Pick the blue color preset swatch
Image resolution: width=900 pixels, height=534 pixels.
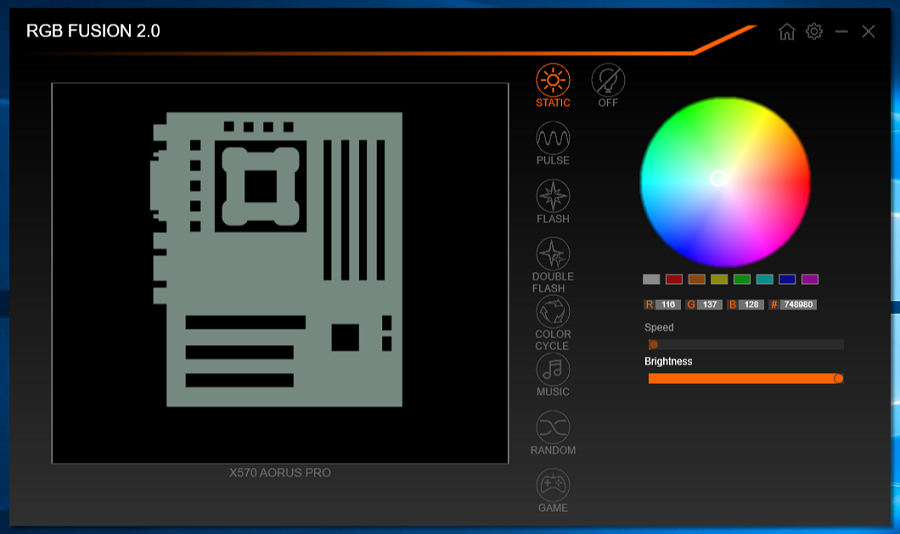(x=787, y=279)
